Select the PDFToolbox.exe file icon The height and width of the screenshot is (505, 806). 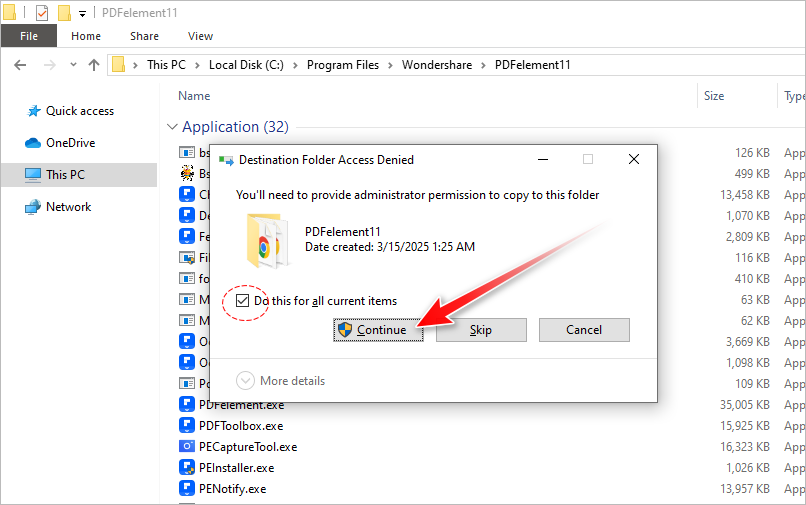[x=187, y=426]
